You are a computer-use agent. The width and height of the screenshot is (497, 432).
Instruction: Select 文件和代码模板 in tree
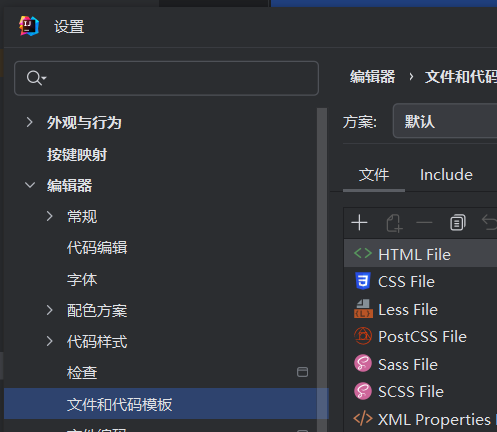(x=166, y=404)
